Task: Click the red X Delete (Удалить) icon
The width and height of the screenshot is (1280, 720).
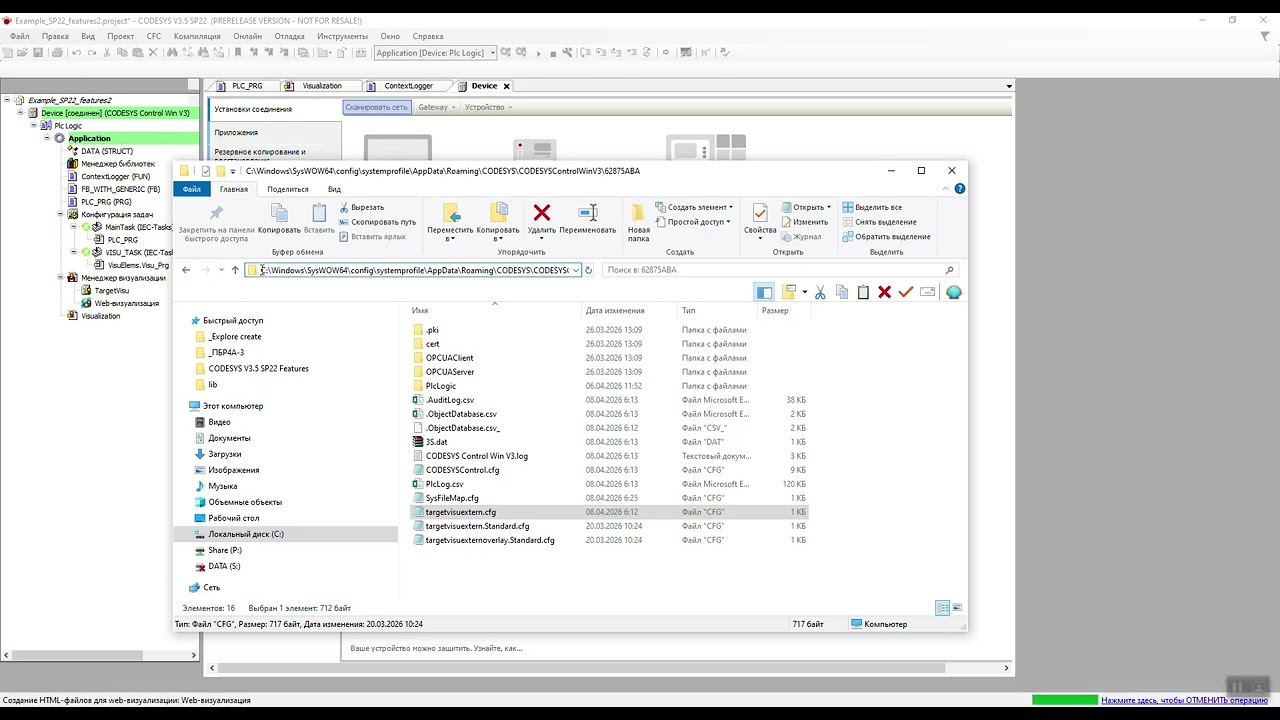Action: click(x=542, y=212)
